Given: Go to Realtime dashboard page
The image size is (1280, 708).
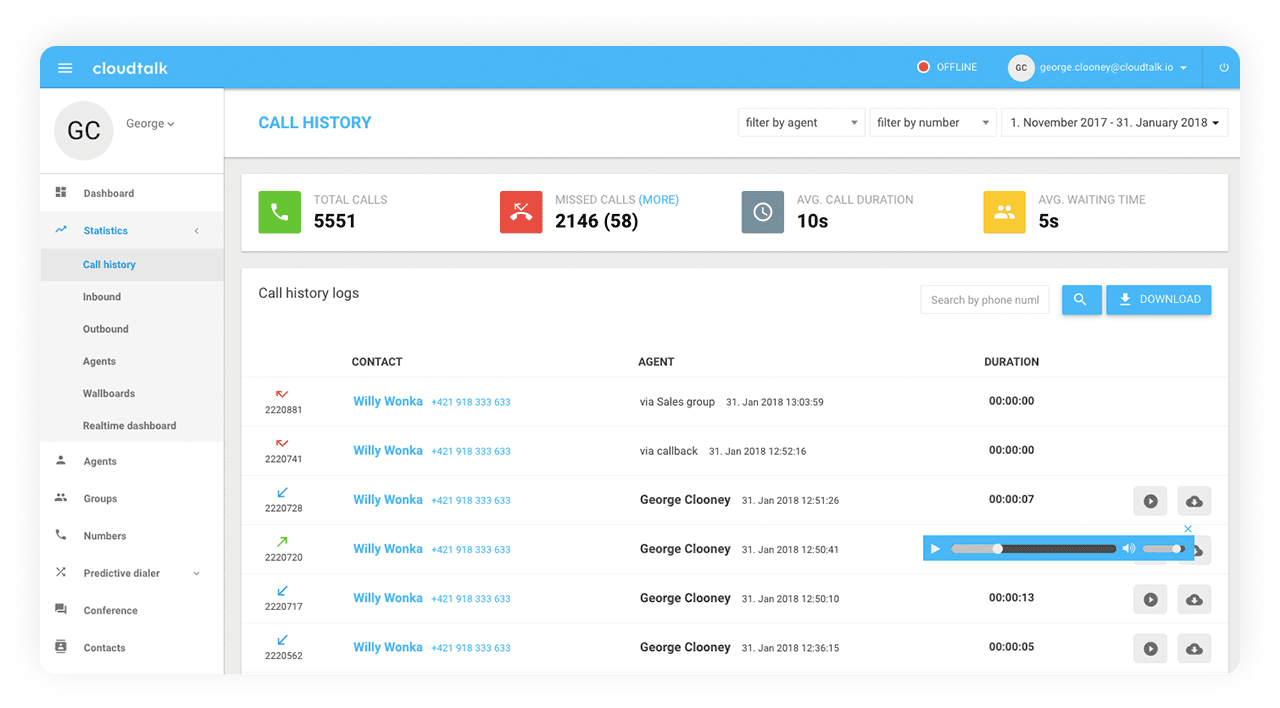Looking at the screenshot, I should coord(129,426).
